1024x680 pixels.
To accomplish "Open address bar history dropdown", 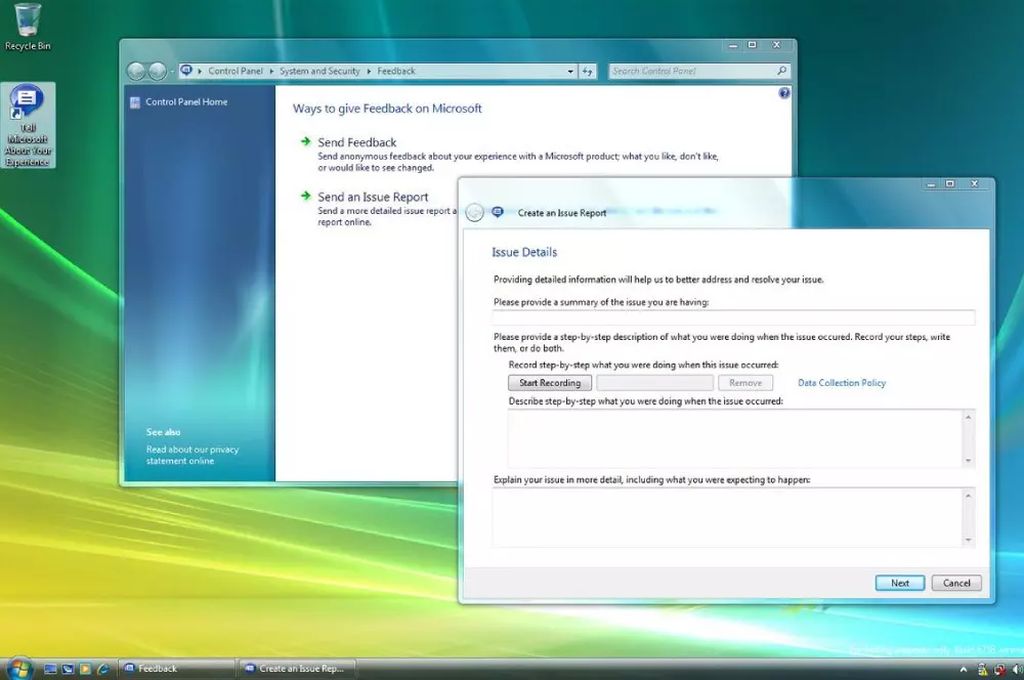I will [x=570, y=71].
